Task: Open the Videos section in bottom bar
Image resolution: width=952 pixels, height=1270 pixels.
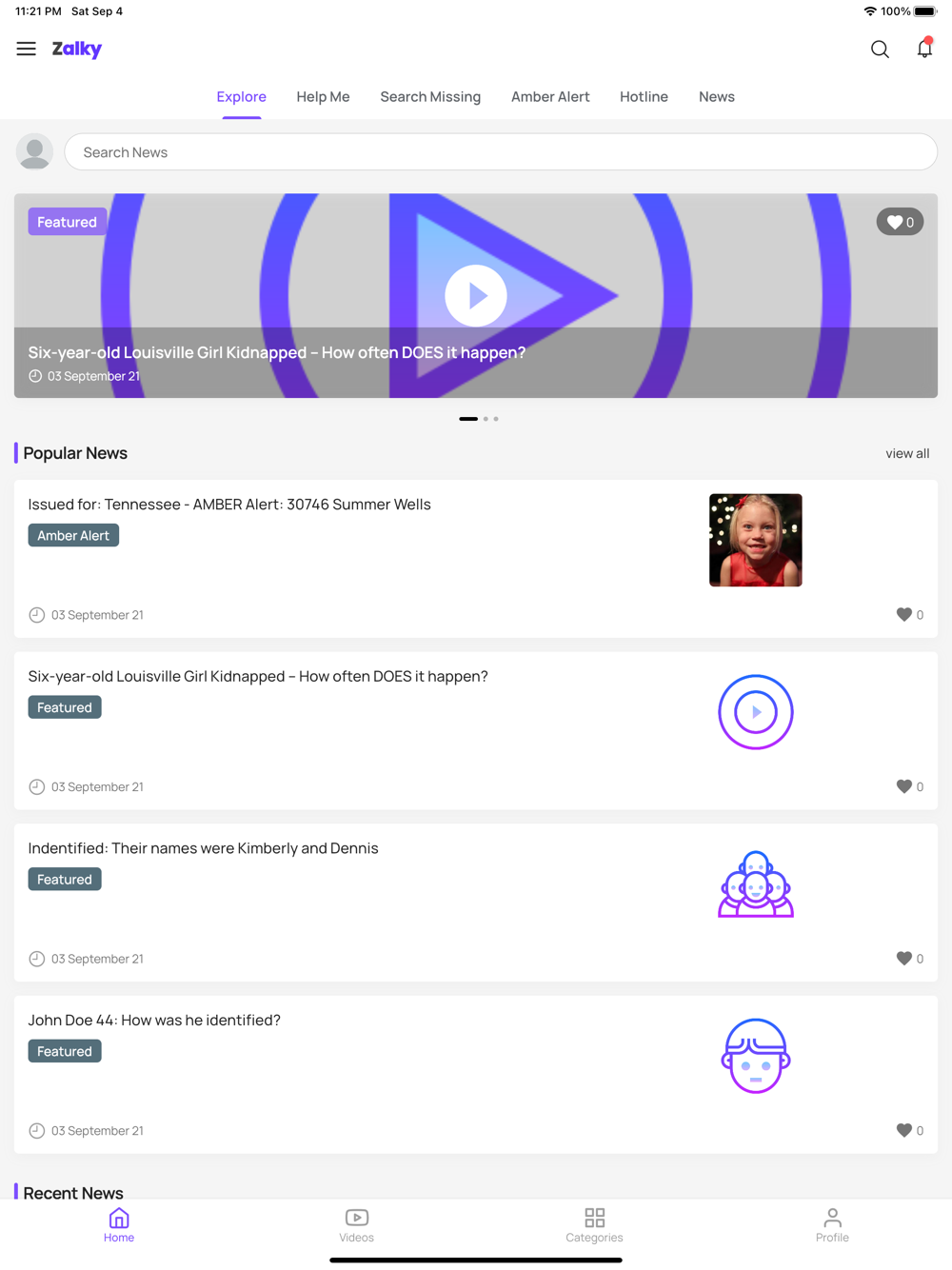Action: [x=356, y=1225]
